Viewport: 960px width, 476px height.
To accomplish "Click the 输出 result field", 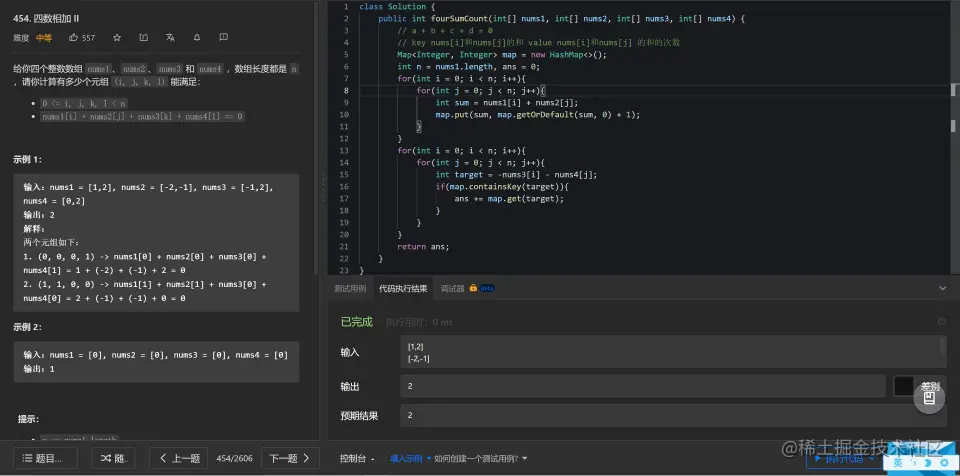I will [643, 387].
